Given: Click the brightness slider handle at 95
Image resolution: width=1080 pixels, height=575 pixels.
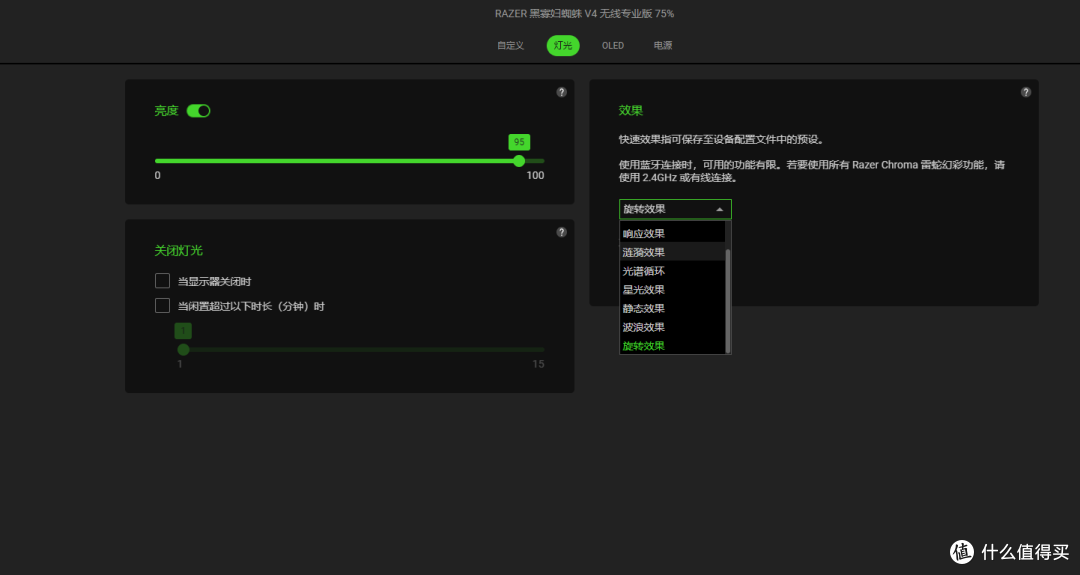Looking at the screenshot, I should (519, 161).
